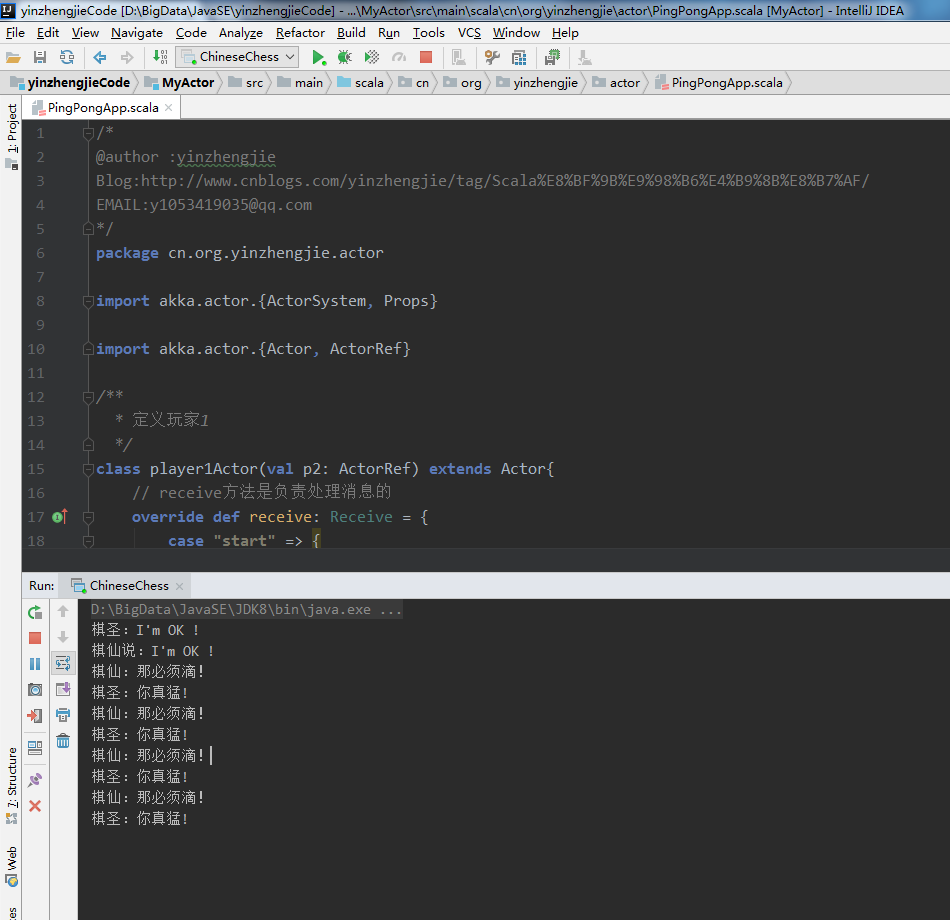
Task: Click the Restore Layout icon in Run panel
Action: click(x=35, y=748)
